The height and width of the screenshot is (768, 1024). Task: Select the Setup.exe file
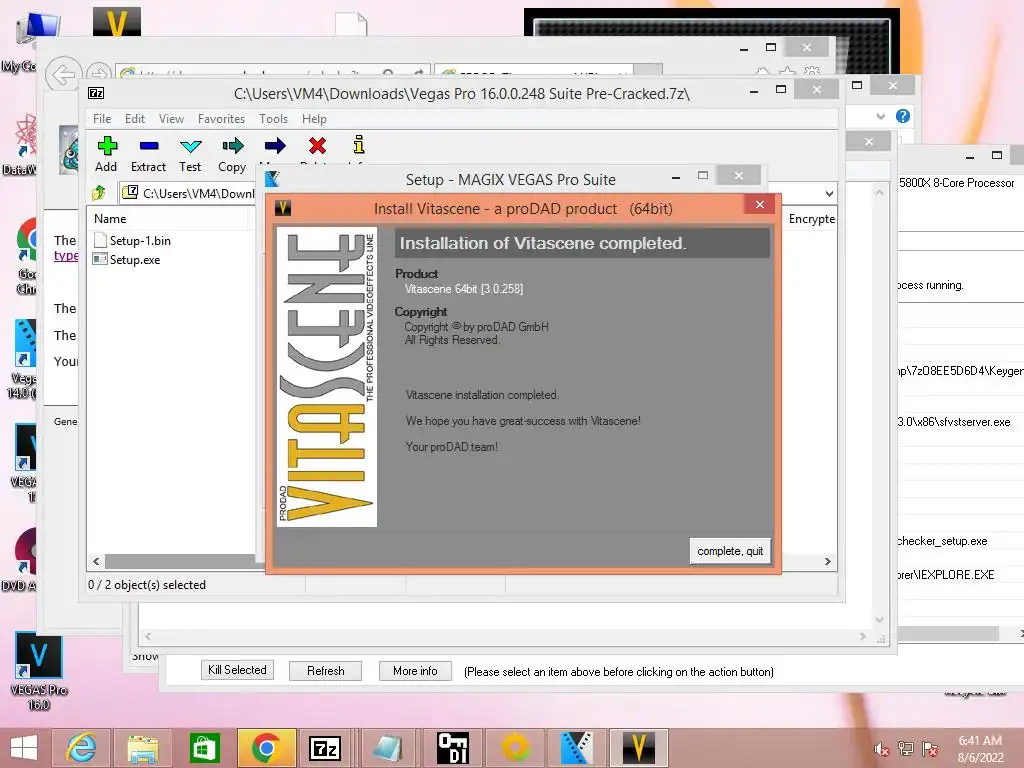click(x=127, y=259)
